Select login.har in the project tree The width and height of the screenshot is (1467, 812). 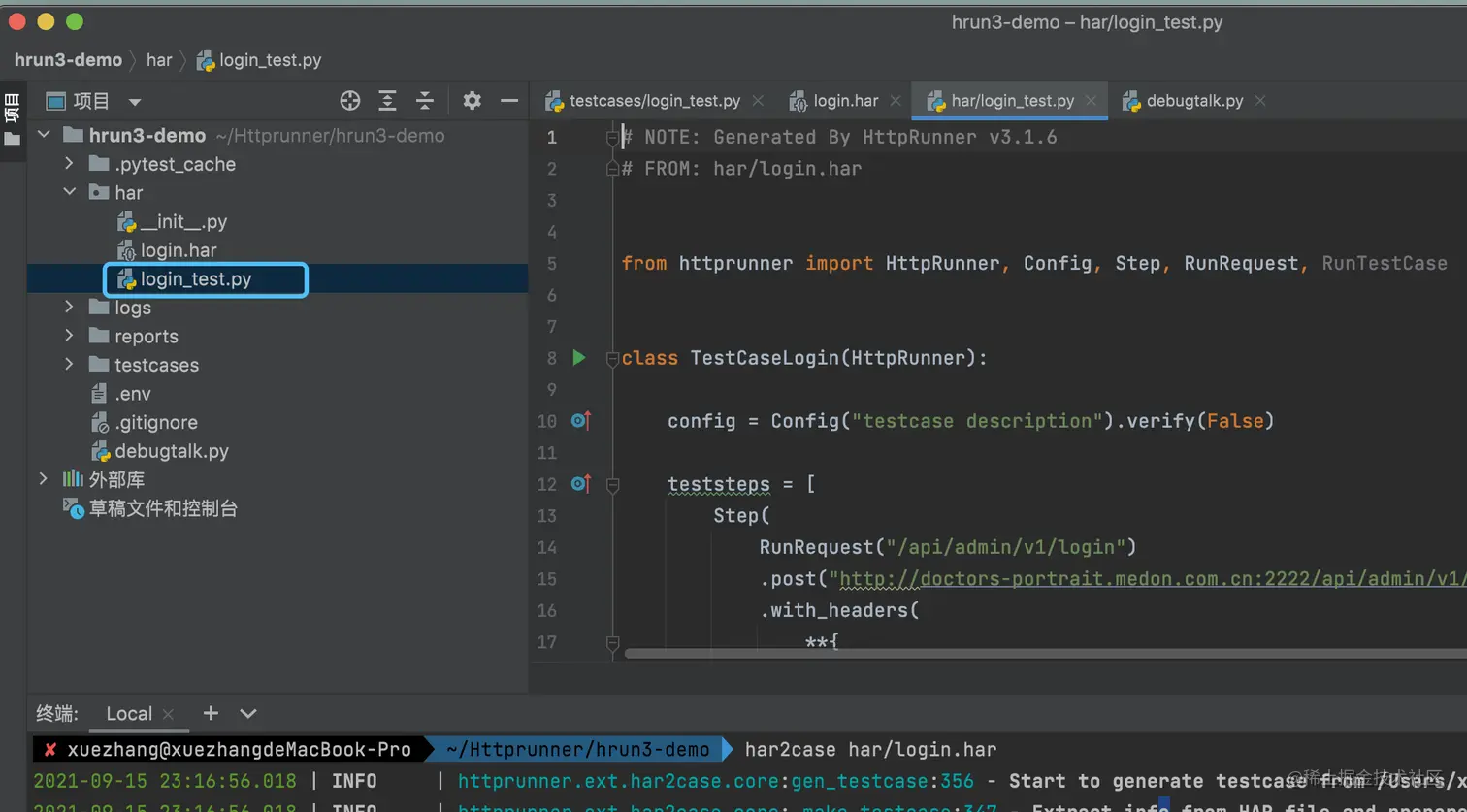click(167, 250)
